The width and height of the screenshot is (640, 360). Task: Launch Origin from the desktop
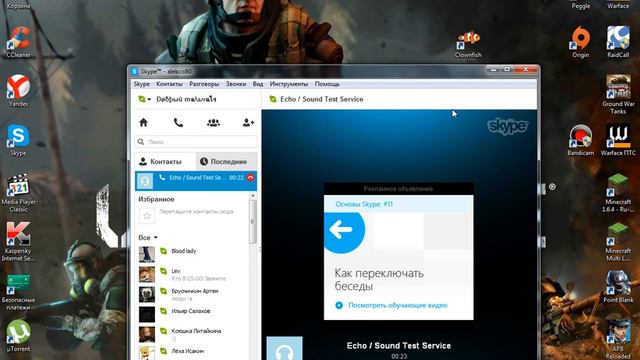580,42
